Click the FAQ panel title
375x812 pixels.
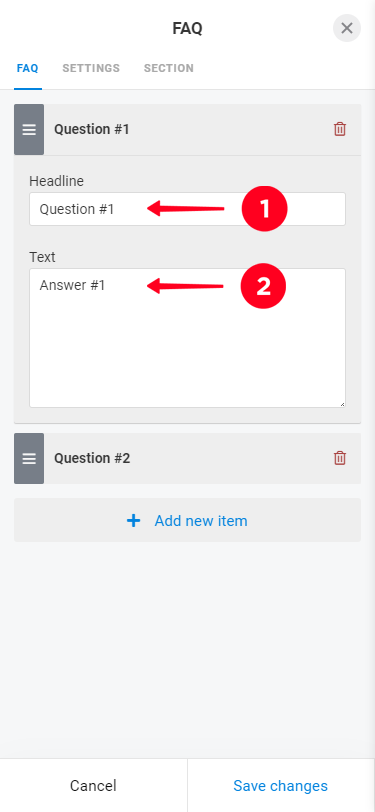tap(188, 28)
